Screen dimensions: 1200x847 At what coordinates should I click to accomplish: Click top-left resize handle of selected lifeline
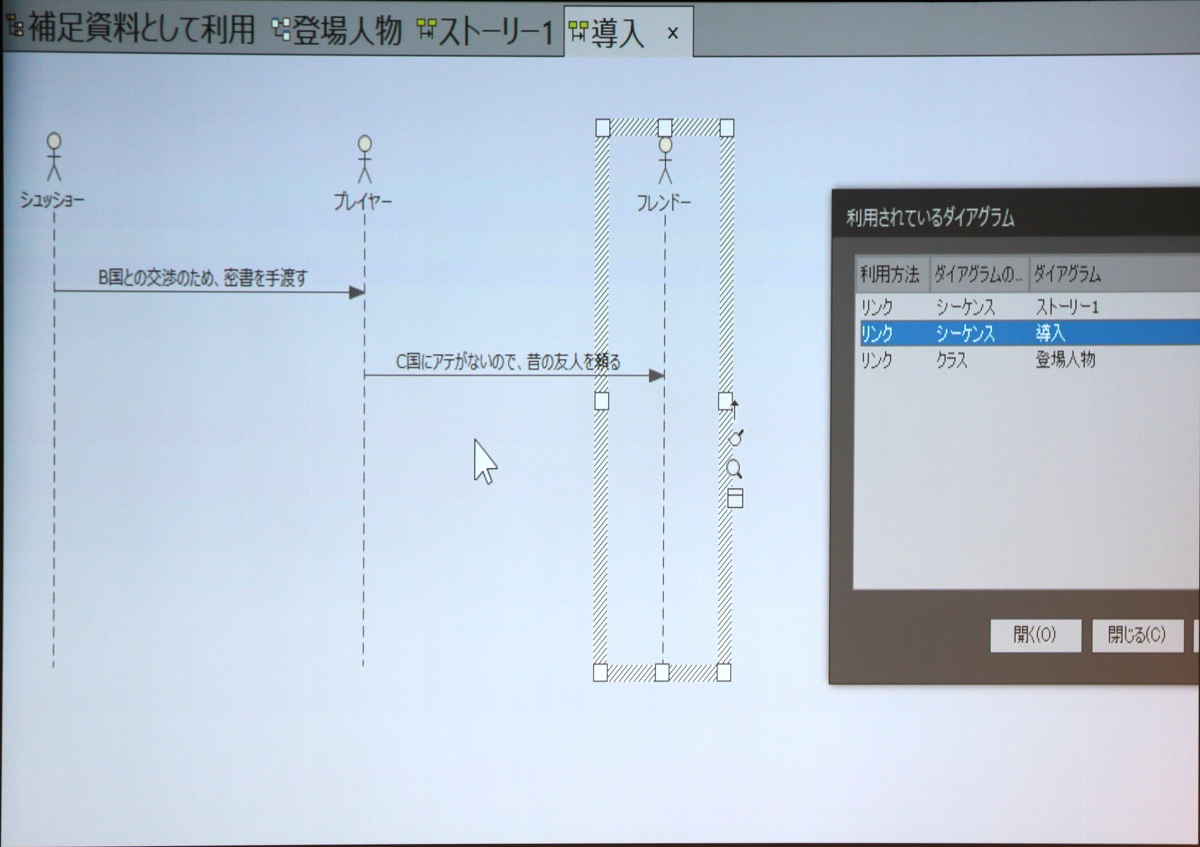point(603,127)
